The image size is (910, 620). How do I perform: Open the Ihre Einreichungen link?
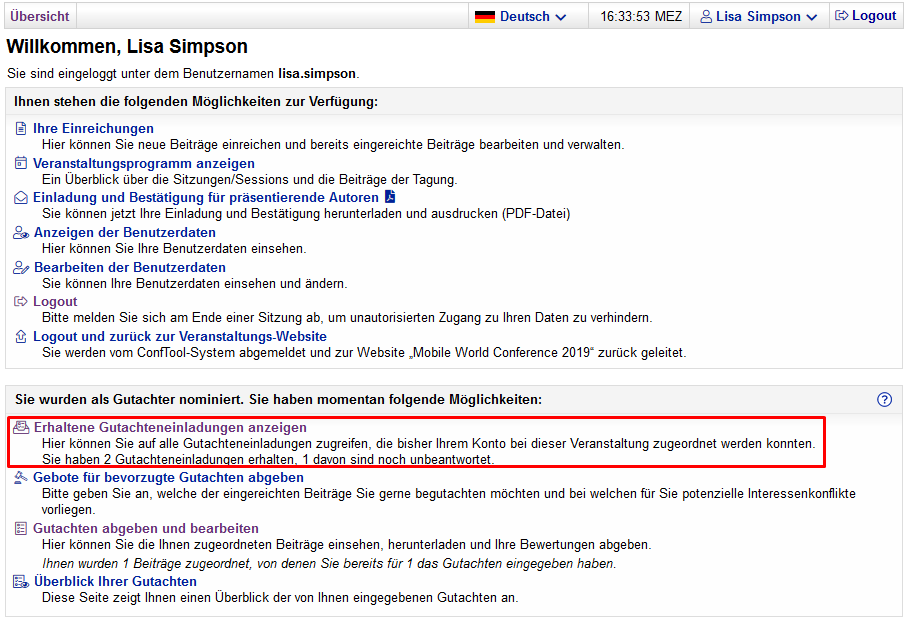pyautogui.click(x=93, y=128)
